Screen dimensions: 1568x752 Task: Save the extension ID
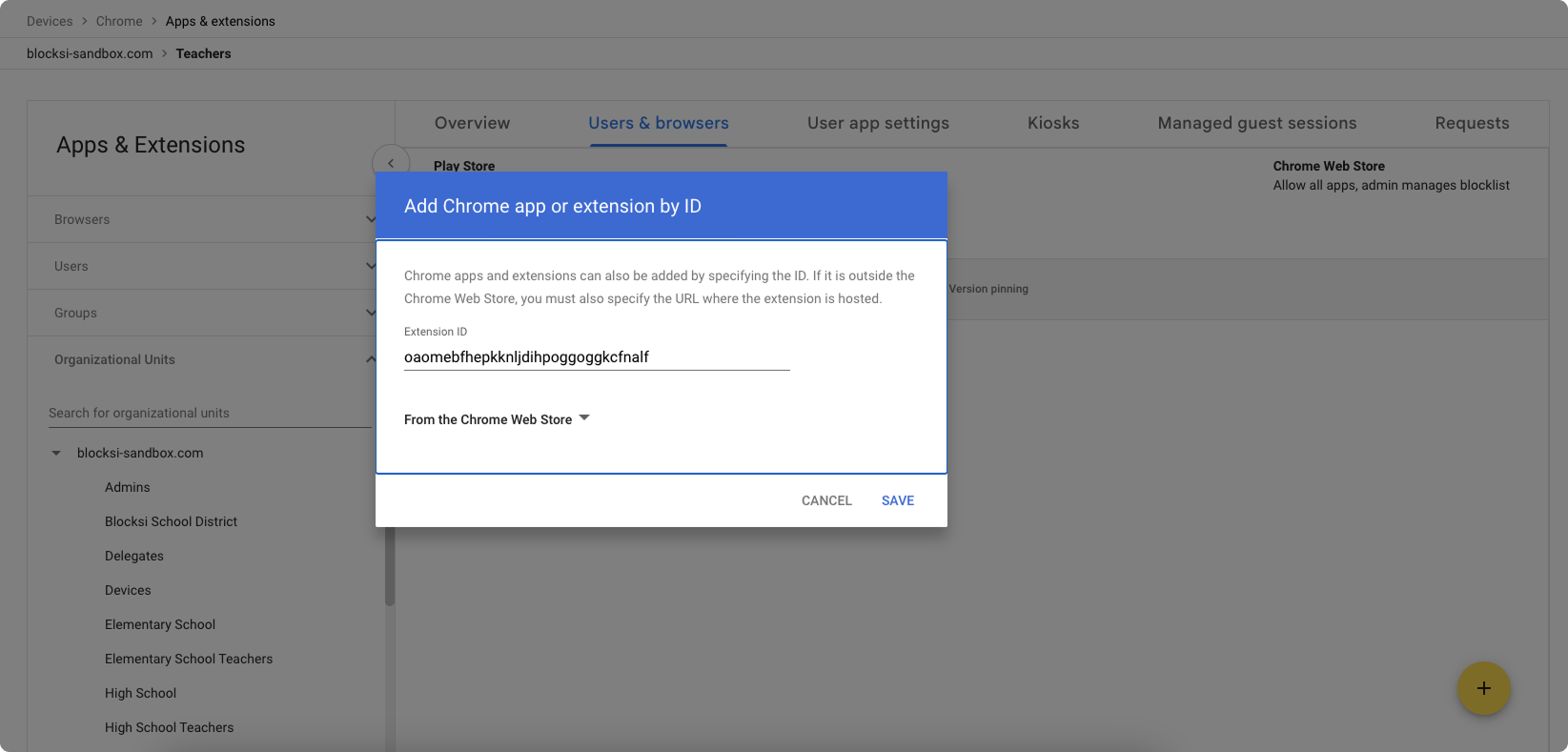click(x=898, y=500)
